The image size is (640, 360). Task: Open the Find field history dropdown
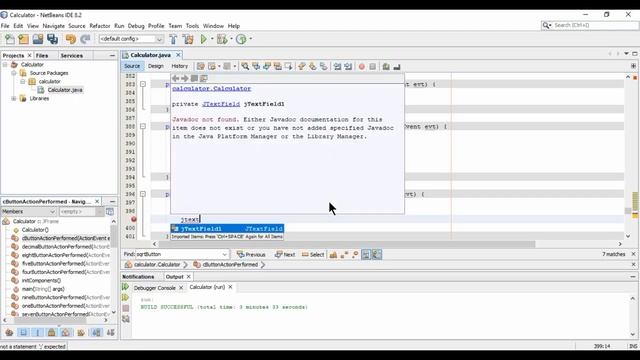pyautogui.click(x=224, y=255)
